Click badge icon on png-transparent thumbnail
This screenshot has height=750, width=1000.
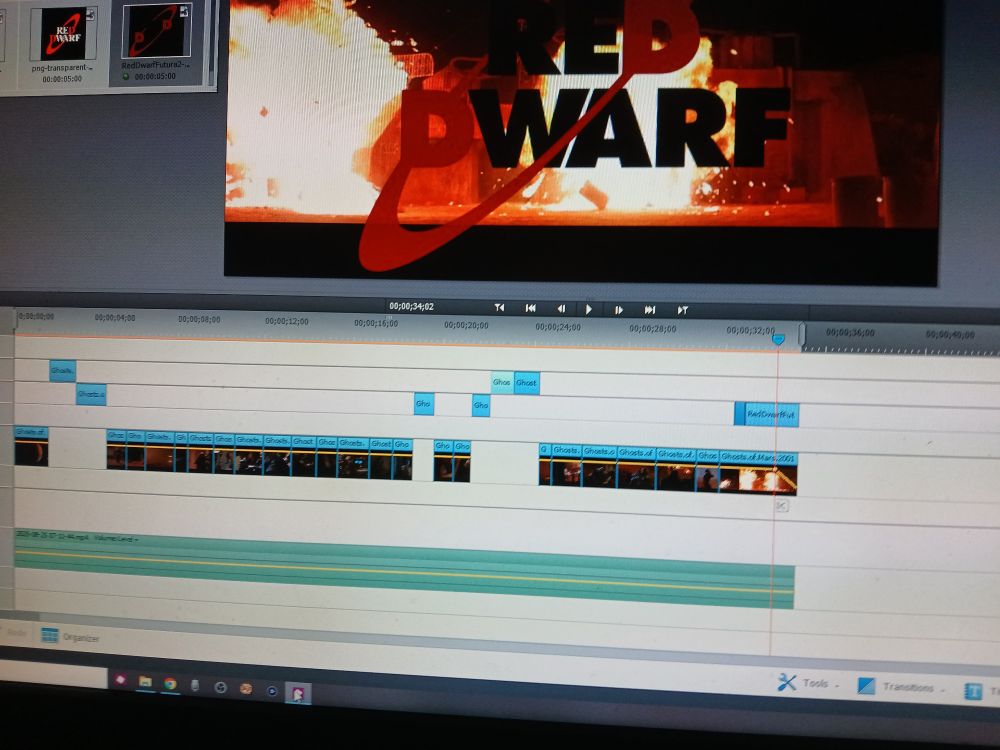point(91,14)
